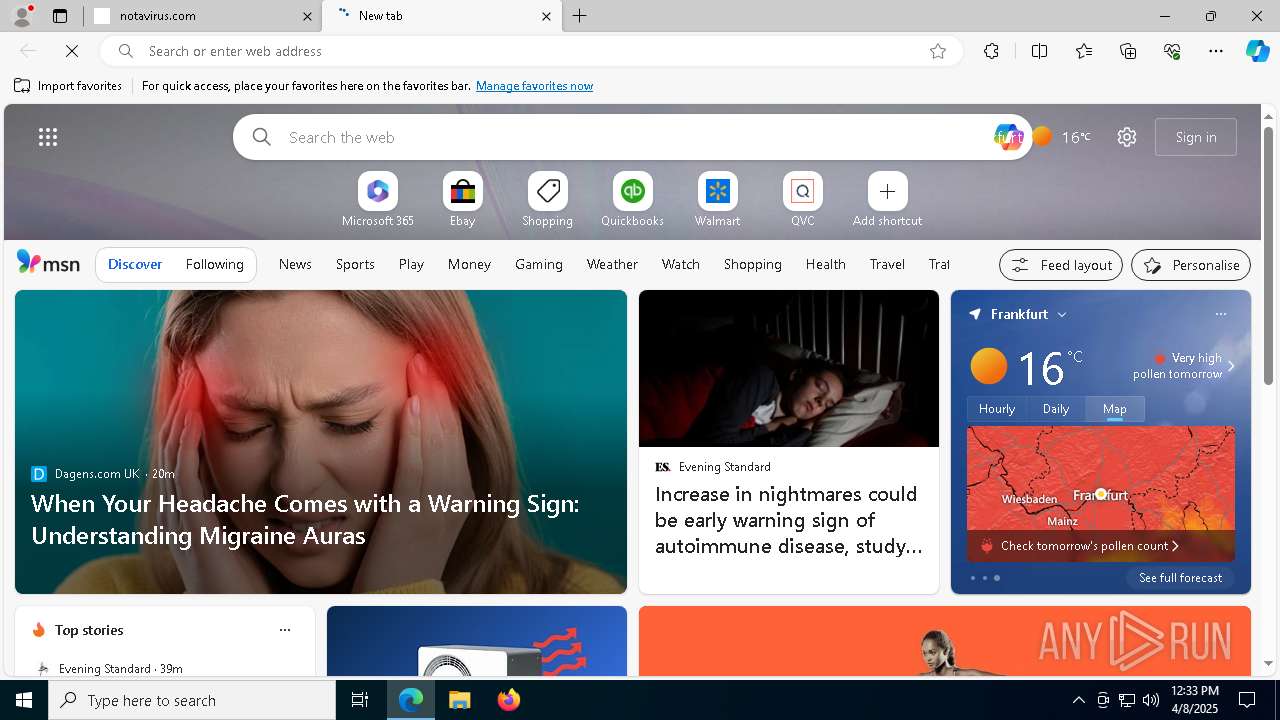Click the Sign in button

point(1196,137)
